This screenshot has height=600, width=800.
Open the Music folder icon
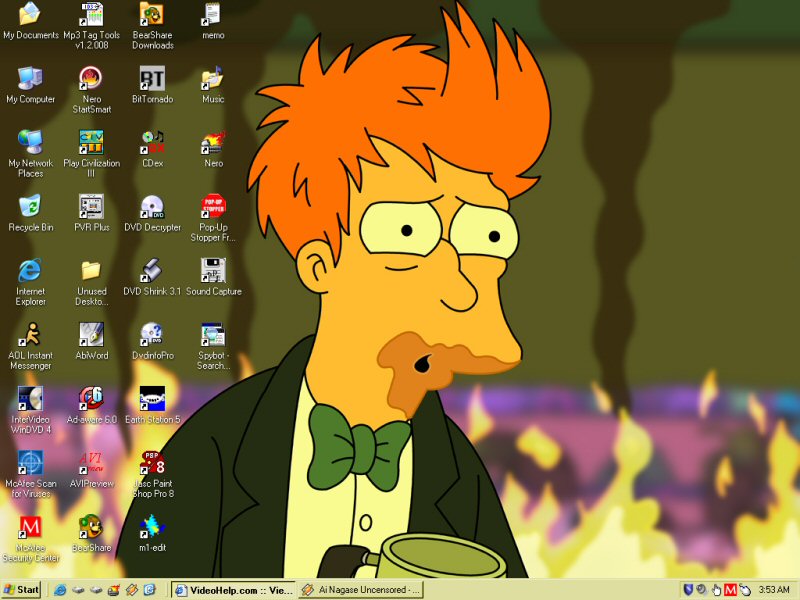point(213,85)
